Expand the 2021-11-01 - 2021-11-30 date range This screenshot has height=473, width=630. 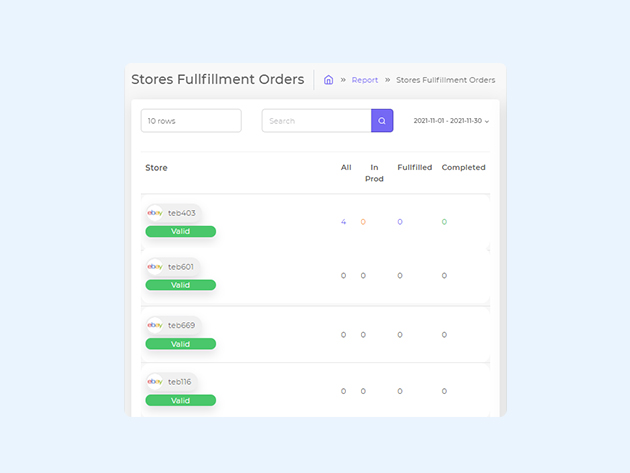[451, 121]
